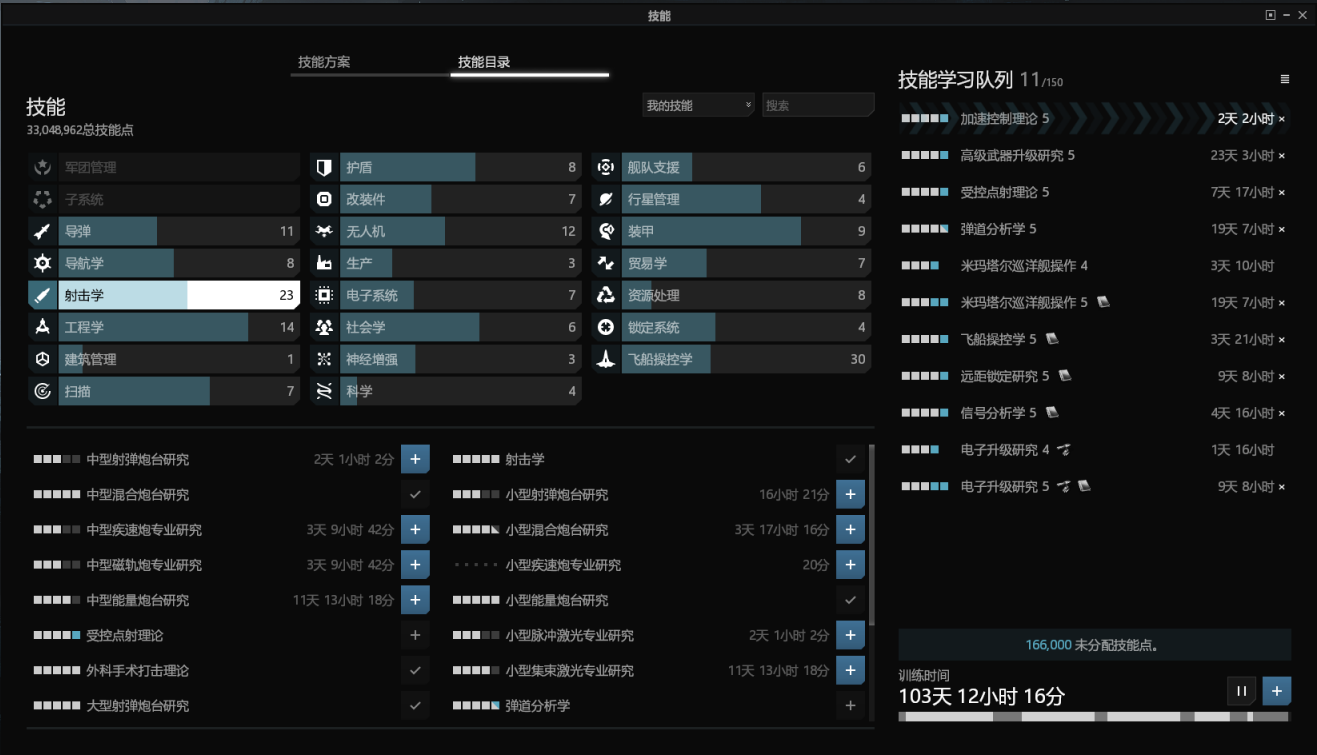Pause the skill training queue
Image resolution: width=1317 pixels, height=755 pixels.
[1241, 691]
